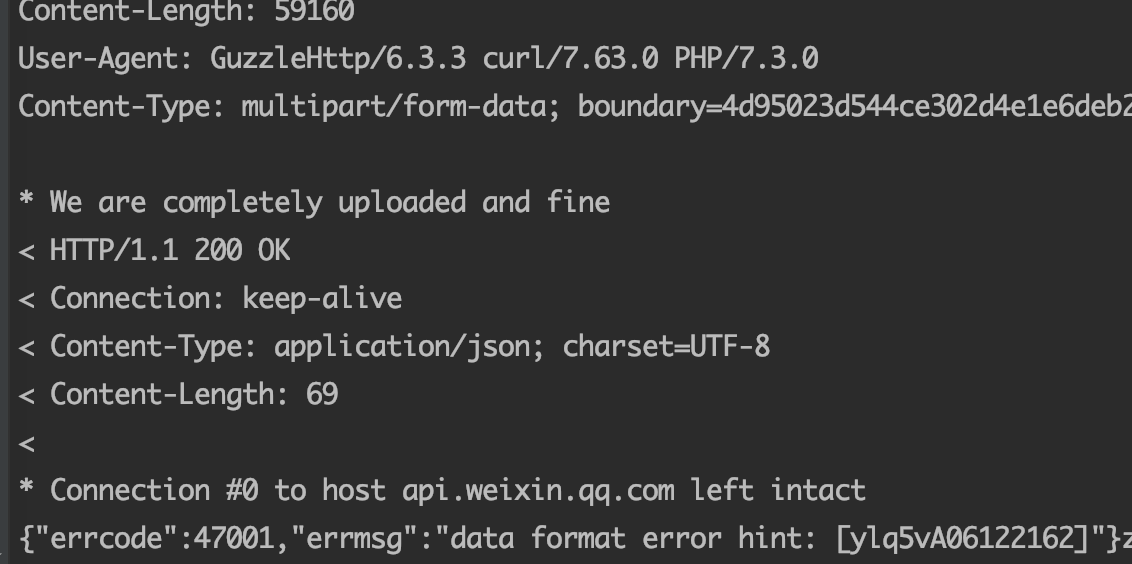Select the curl/7.63.0 version text

pyautogui.click(x=570, y=58)
